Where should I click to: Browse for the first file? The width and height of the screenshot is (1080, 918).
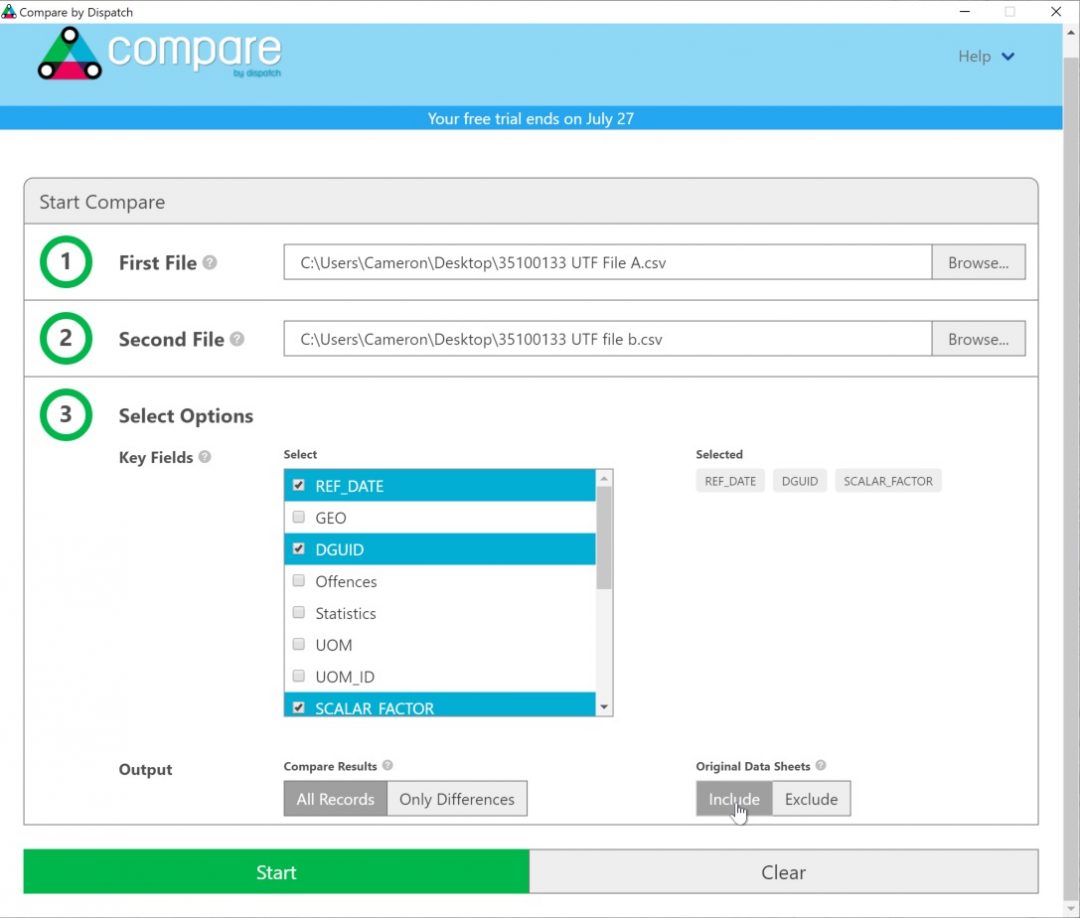[978, 262]
